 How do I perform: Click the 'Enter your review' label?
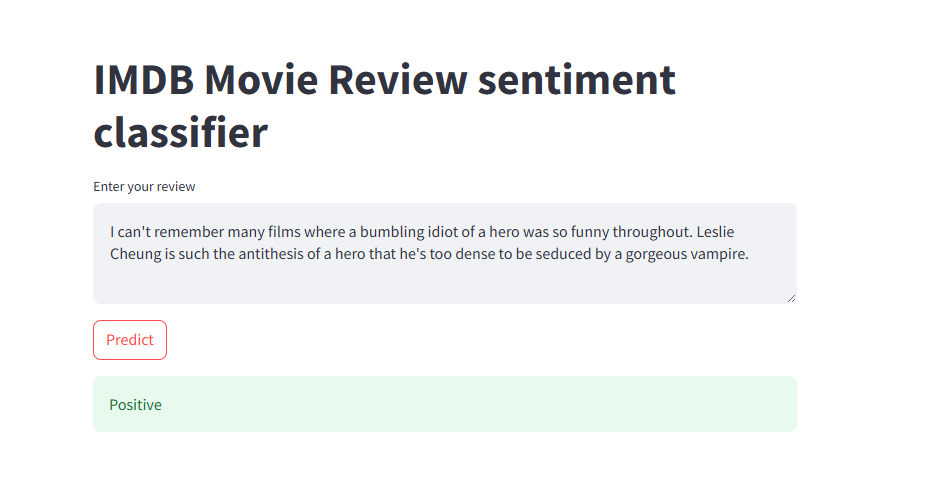144,187
